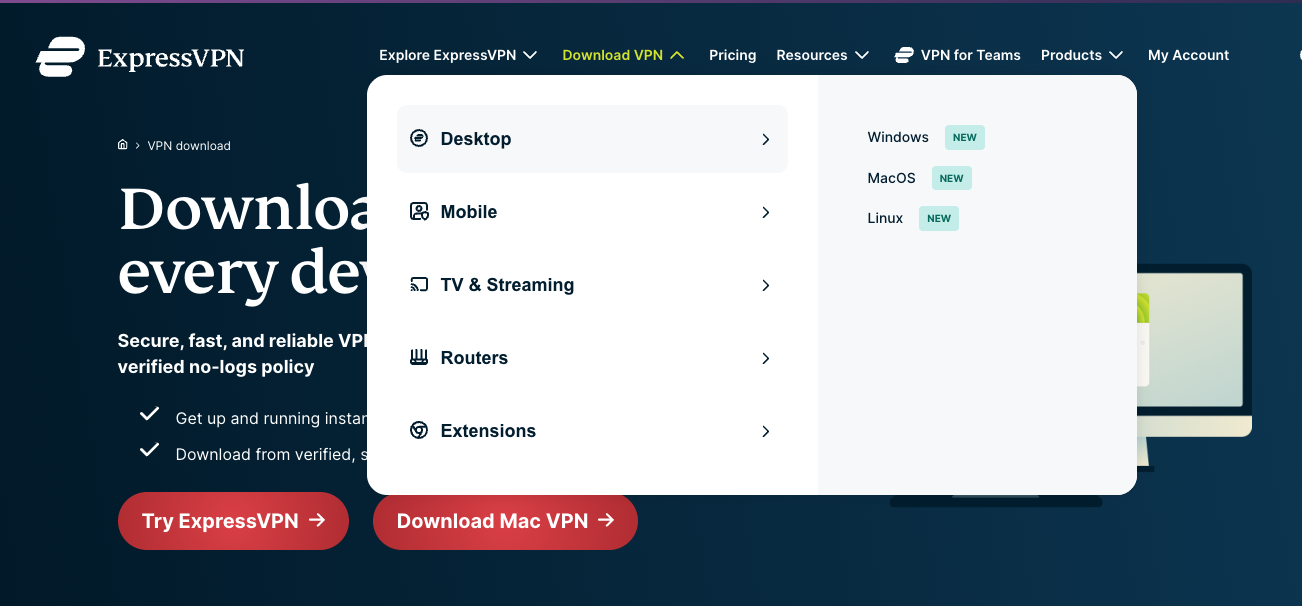Select TV & Streaming in the download menu
Viewport: 1302px width, 606px height.
(592, 285)
